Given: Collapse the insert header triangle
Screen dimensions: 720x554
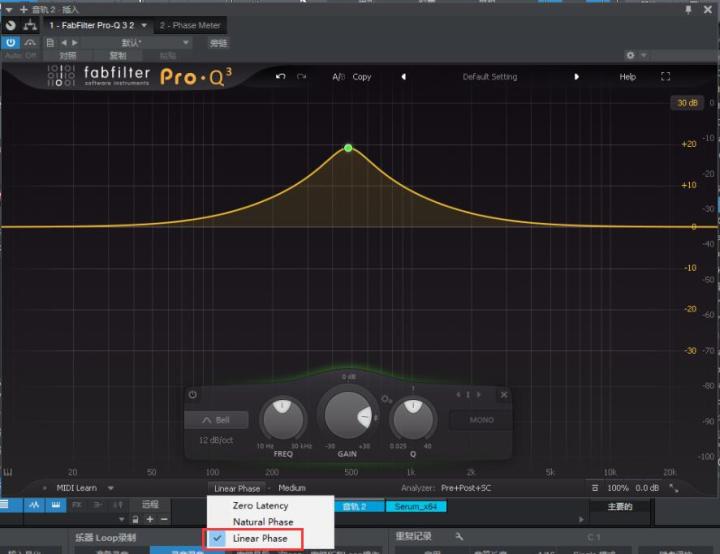Looking at the screenshot, I should click(x=9, y=10).
